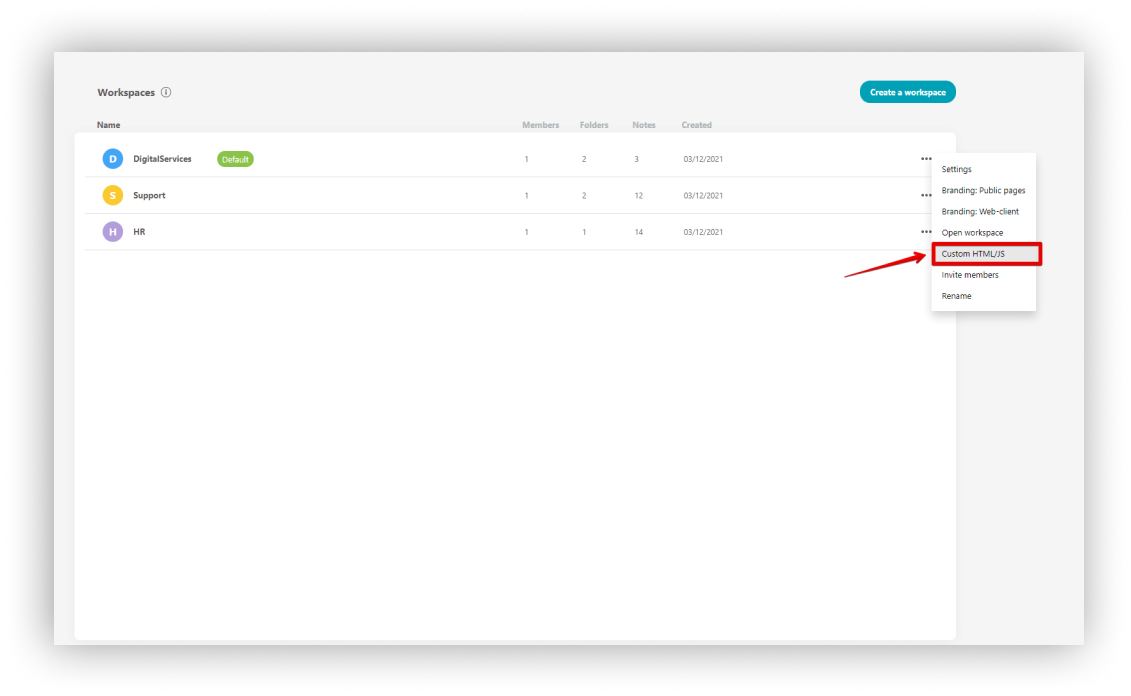
Task: Click the HR purple H avatar
Action: tap(113, 232)
